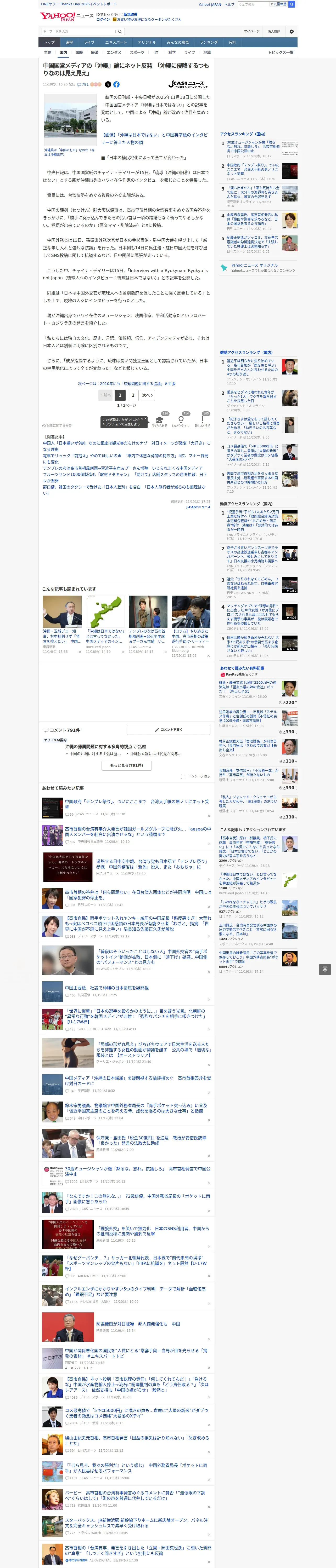Click the ウェブ検索 input field
336x1568 pixels.
pyautogui.click(x=253, y=4)
